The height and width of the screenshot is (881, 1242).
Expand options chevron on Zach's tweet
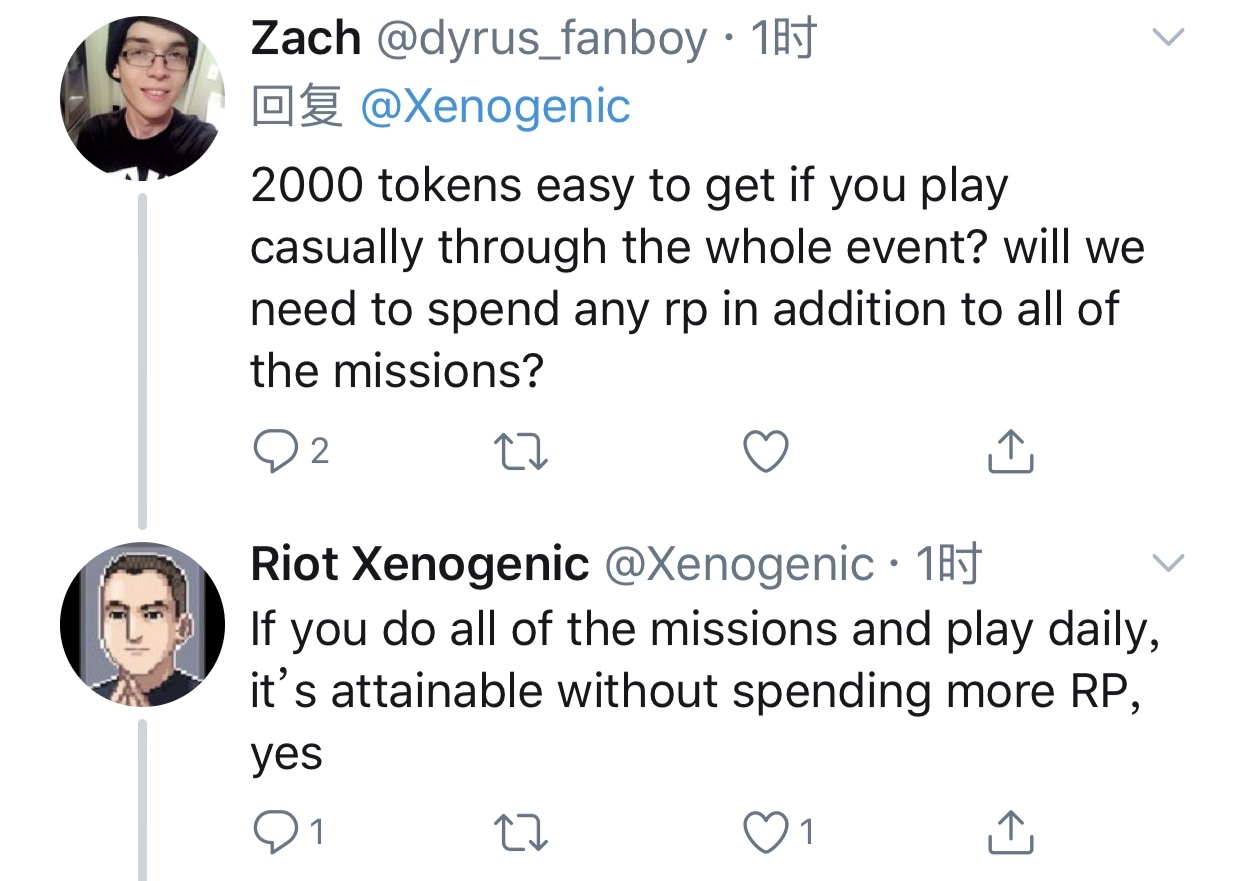[x=1168, y=38]
